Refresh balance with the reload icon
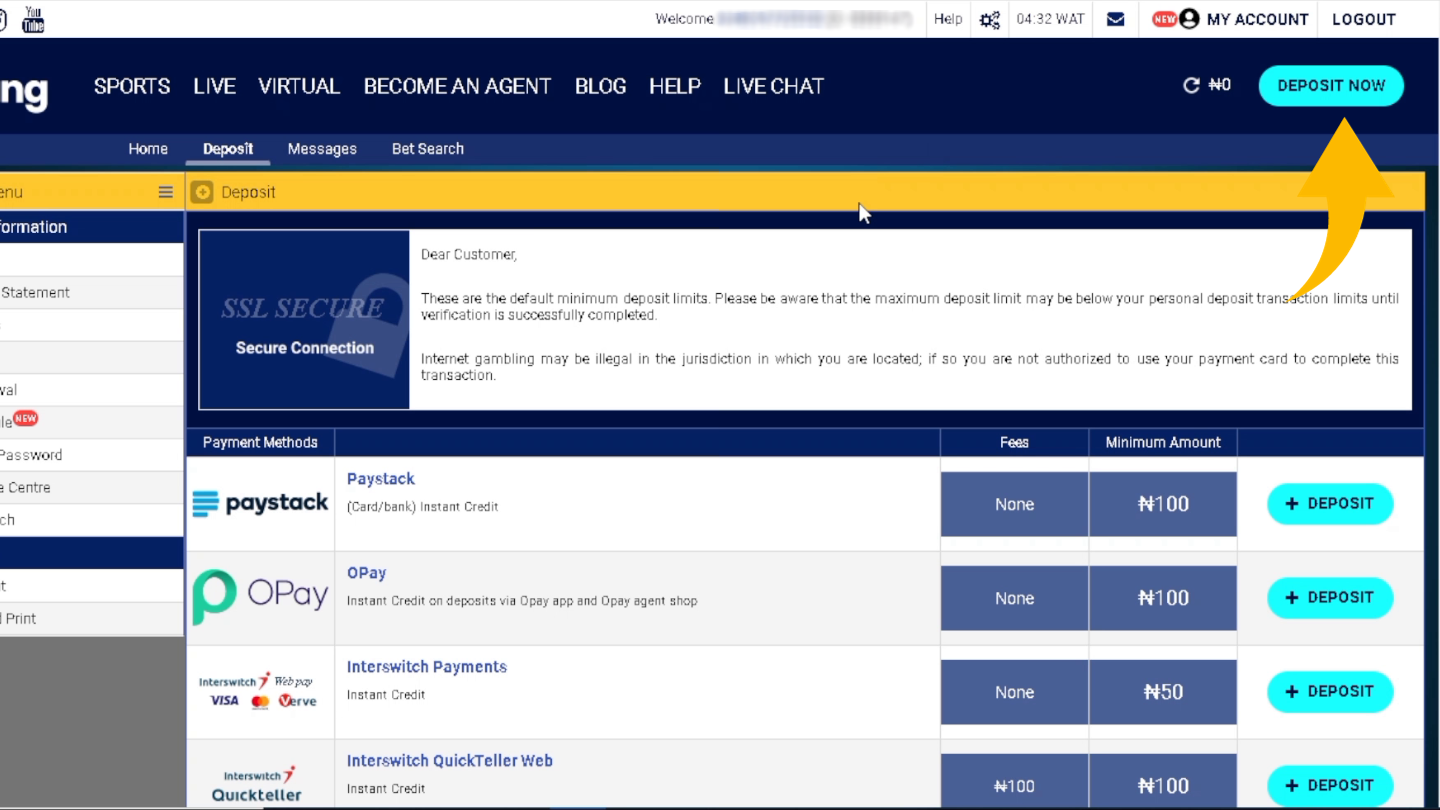 pos(1191,85)
